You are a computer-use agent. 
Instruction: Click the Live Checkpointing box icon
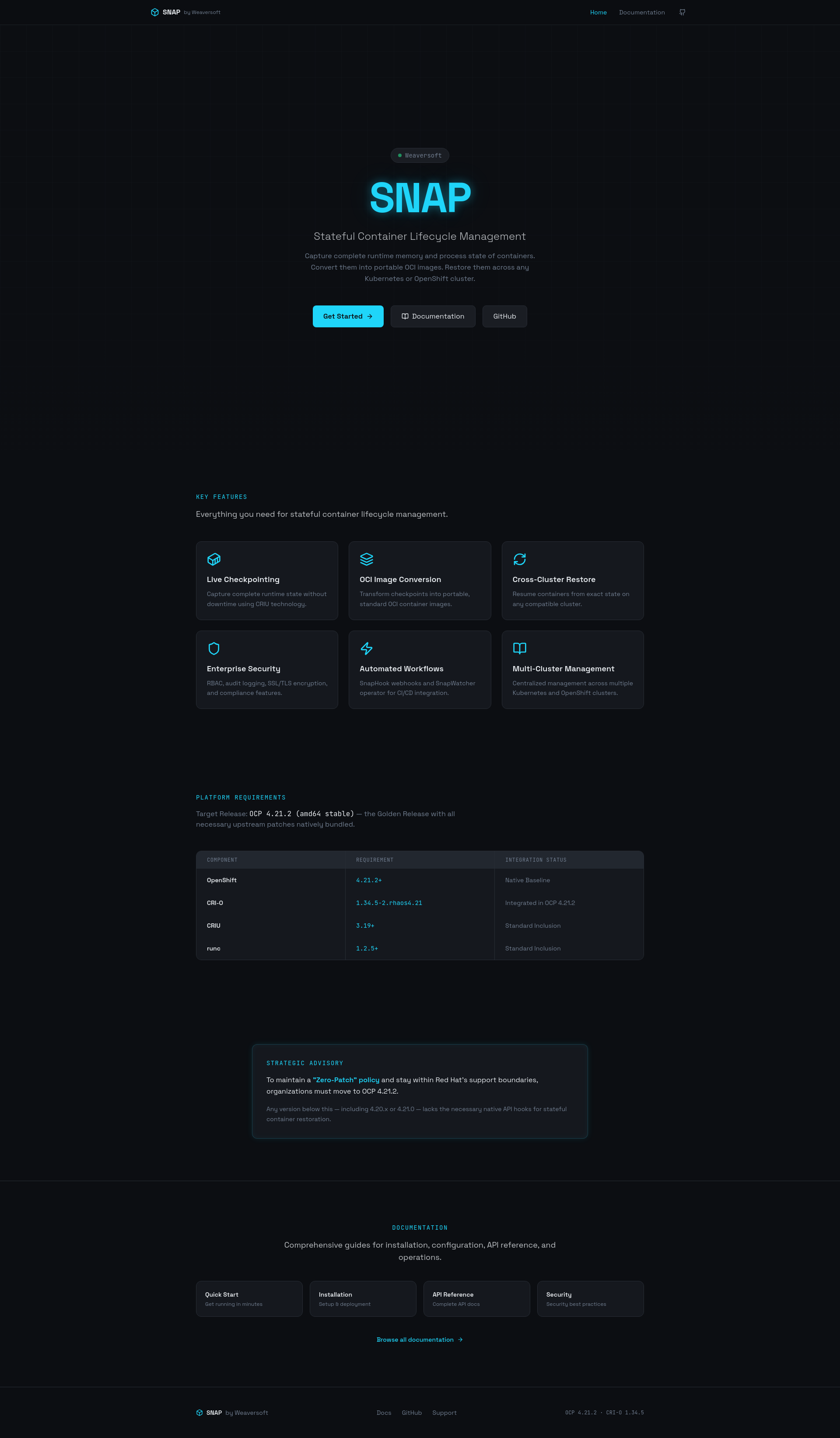[x=214, y=559]
